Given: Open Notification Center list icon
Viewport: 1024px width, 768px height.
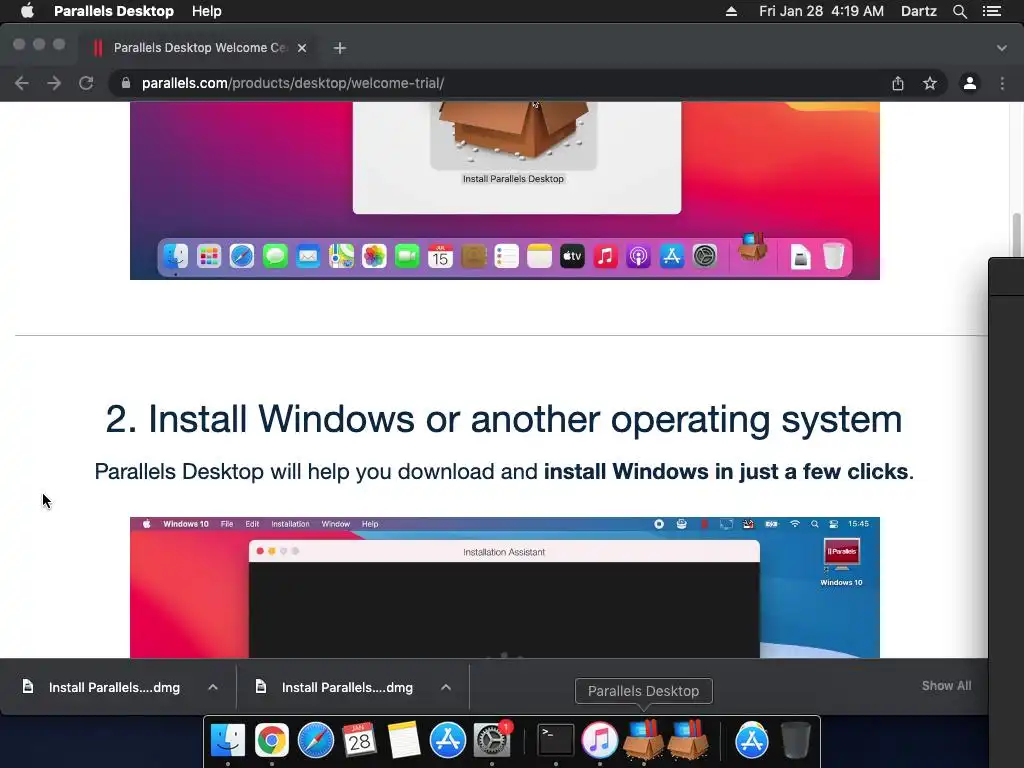Looking at the screenshot, I should pos(991,11).
